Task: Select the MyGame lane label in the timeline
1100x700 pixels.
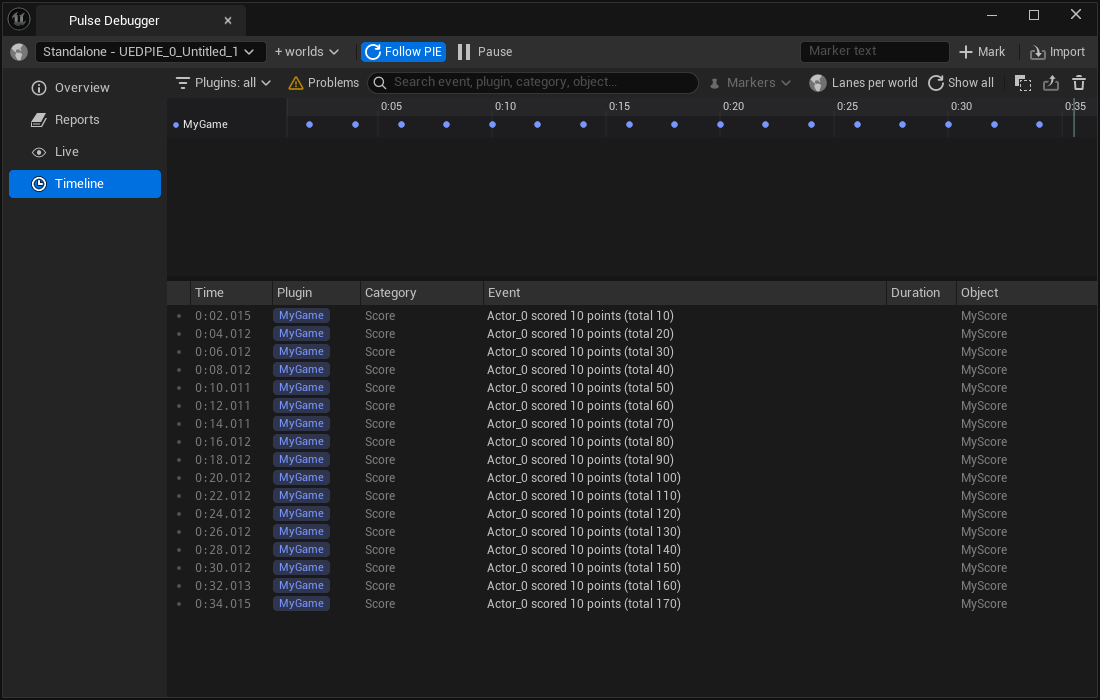Action: 205,125
